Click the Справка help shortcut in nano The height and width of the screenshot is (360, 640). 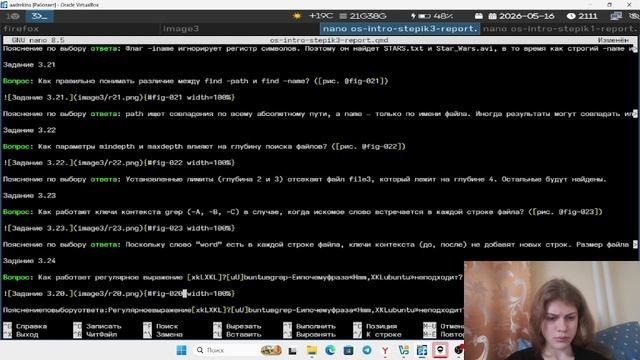coord(25,326)
